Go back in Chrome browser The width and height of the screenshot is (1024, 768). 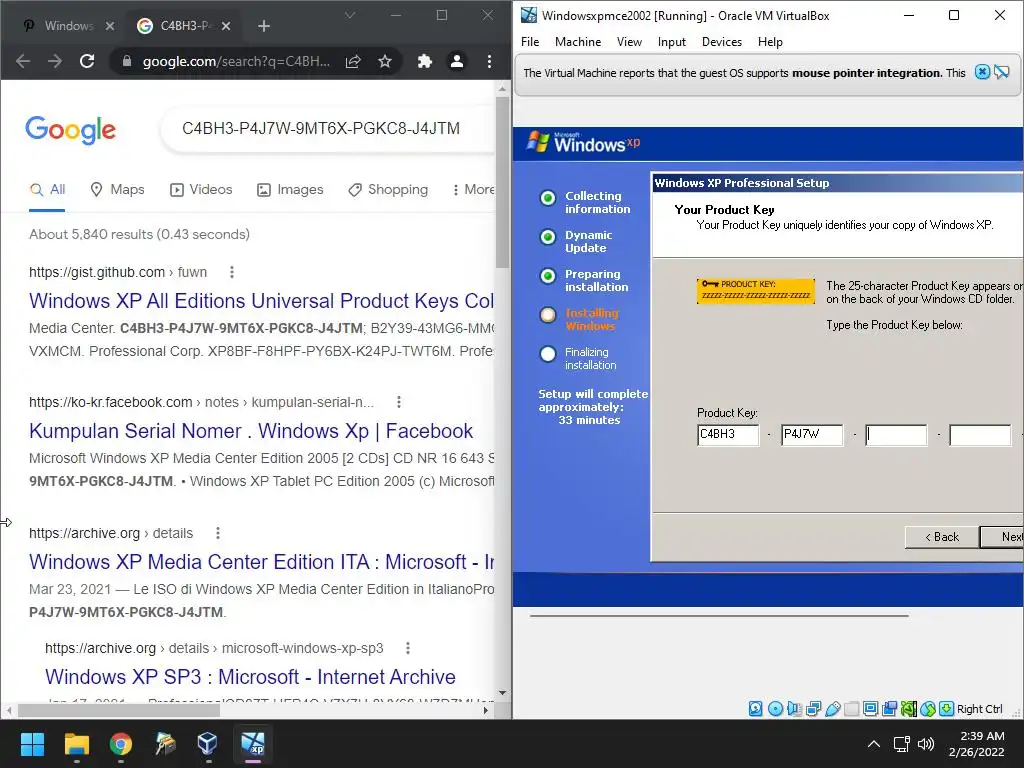coord(23,61)
